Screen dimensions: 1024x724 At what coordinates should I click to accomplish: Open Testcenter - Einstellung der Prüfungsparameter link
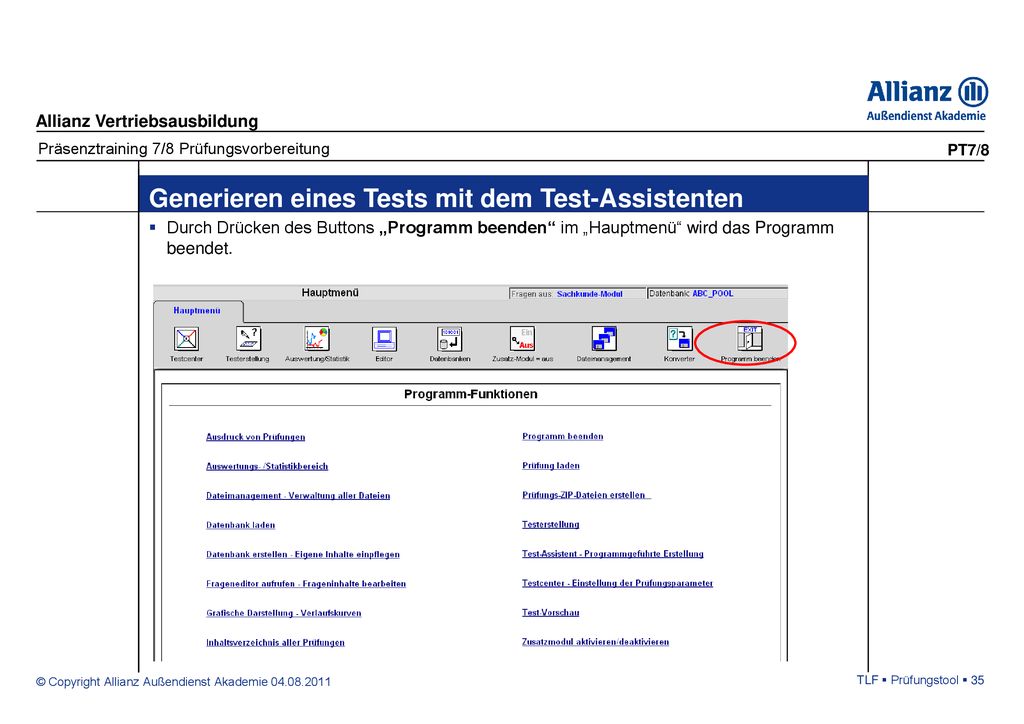pos(617,583)
